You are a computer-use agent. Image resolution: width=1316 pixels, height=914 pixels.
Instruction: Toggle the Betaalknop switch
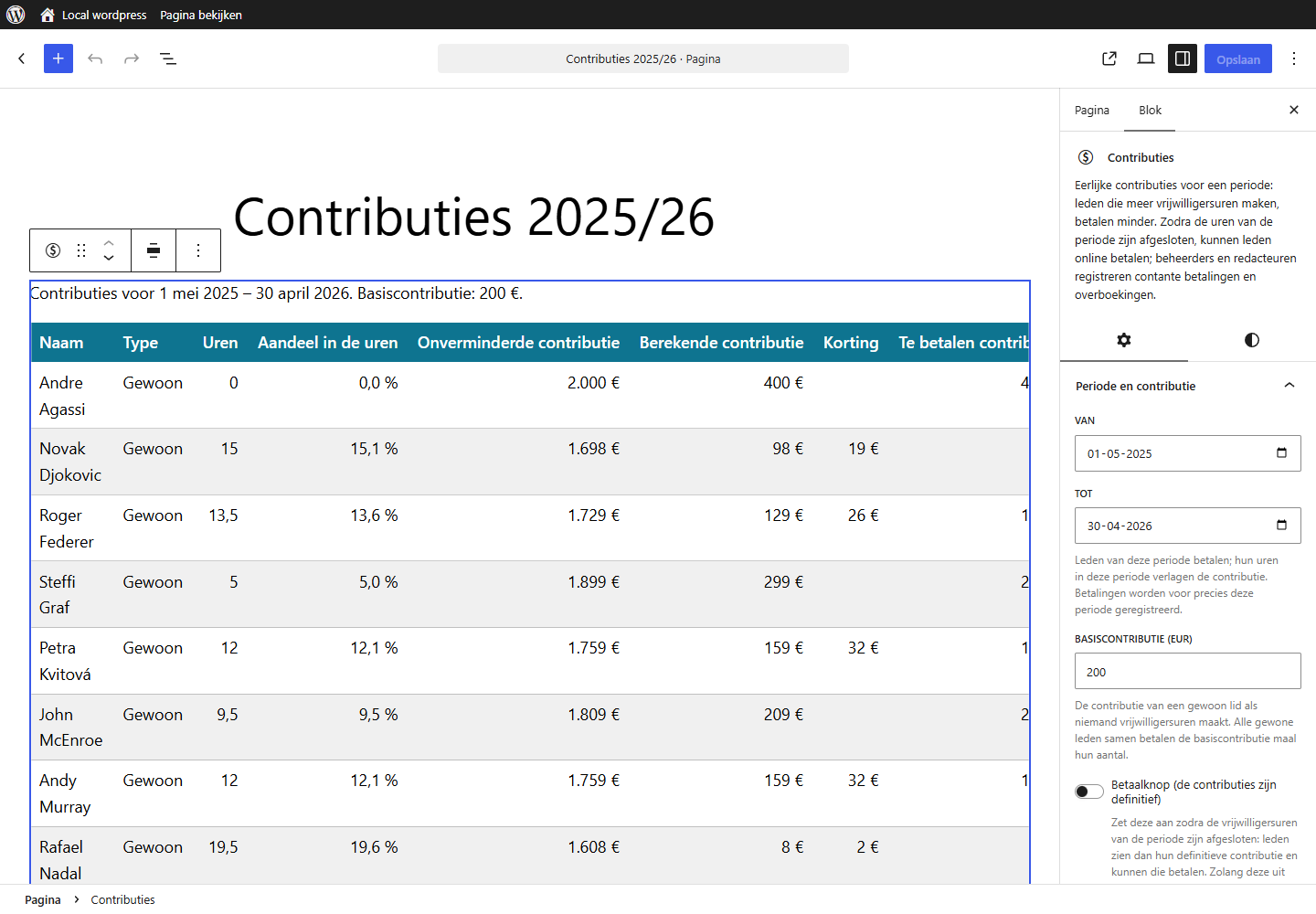coord(1089,792)
